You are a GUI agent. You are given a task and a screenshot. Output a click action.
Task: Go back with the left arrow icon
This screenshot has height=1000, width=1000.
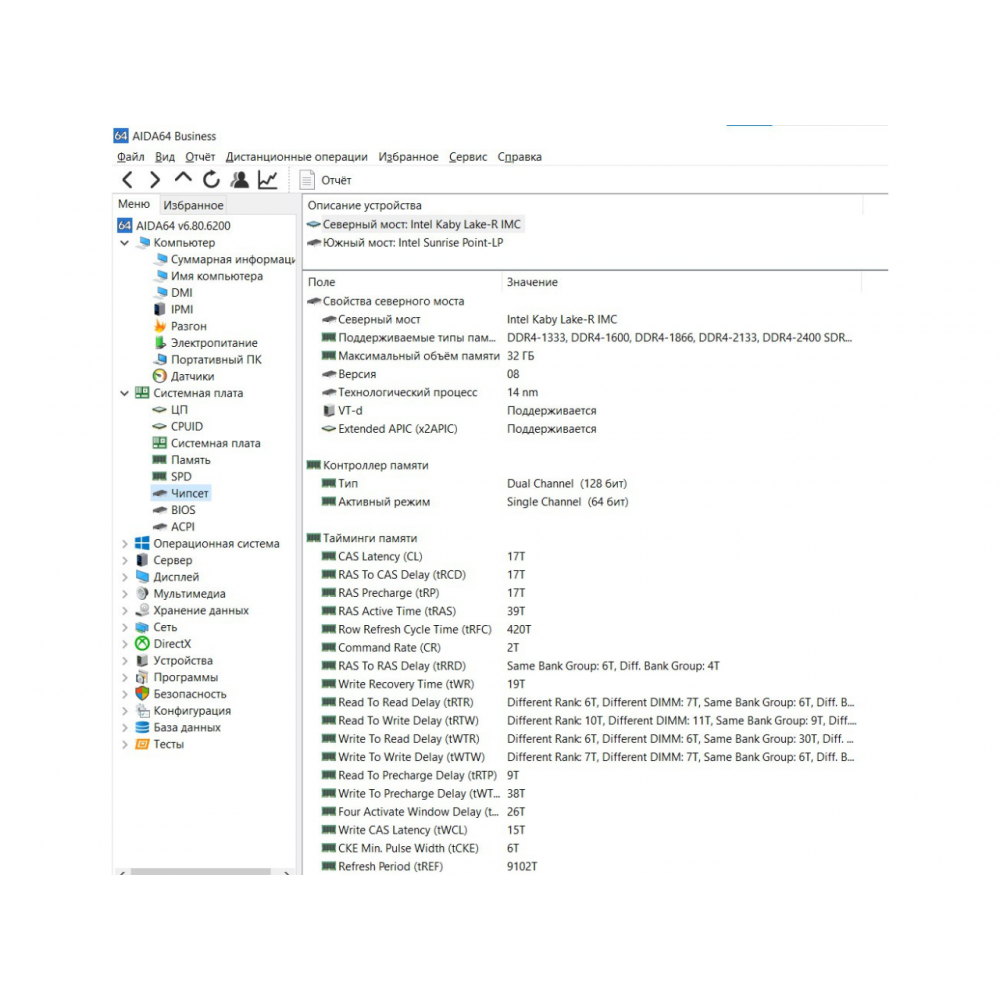pos(128,180)
